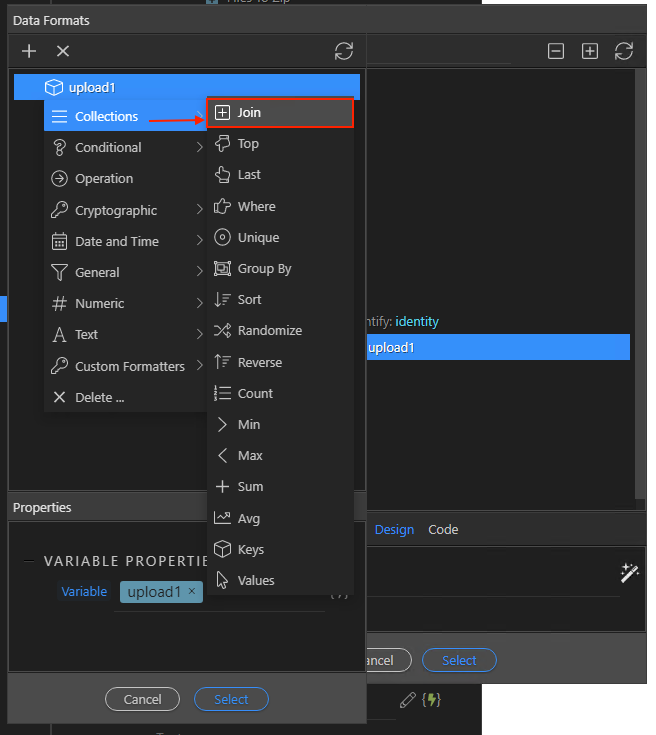Screen dimensions: 656x735
Task: Click the Reverse sort icon
Action: coord(222,362)
